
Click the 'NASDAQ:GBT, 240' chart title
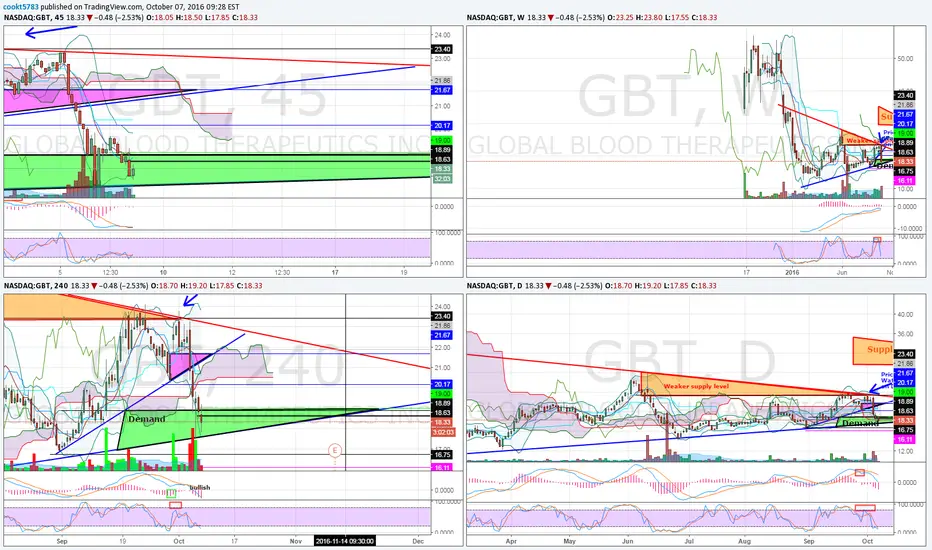[36, 285]
